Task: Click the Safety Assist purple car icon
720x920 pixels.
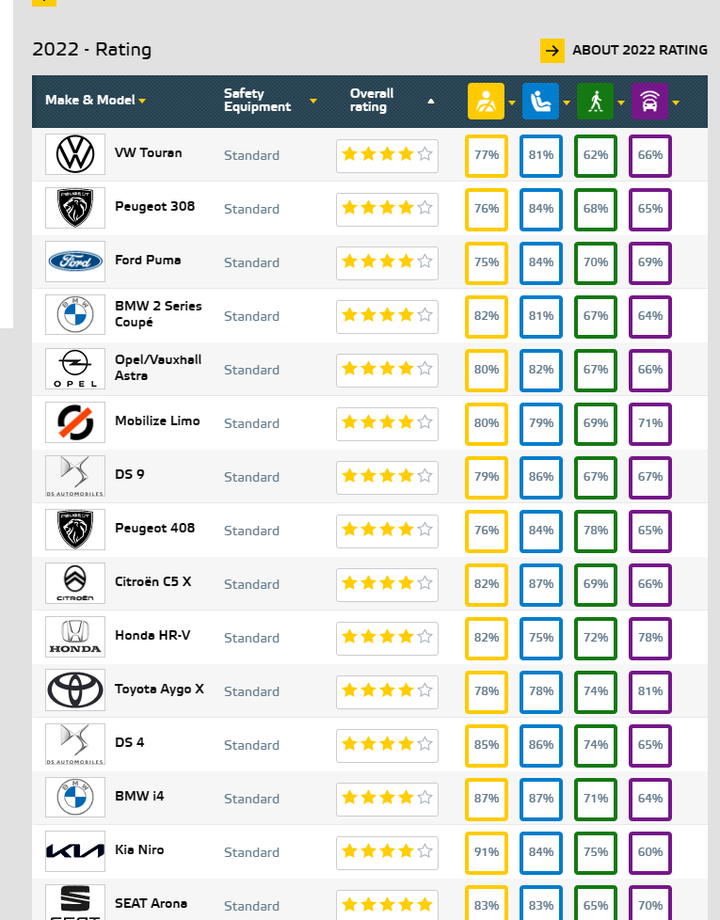Action: [x=650, y=101]
